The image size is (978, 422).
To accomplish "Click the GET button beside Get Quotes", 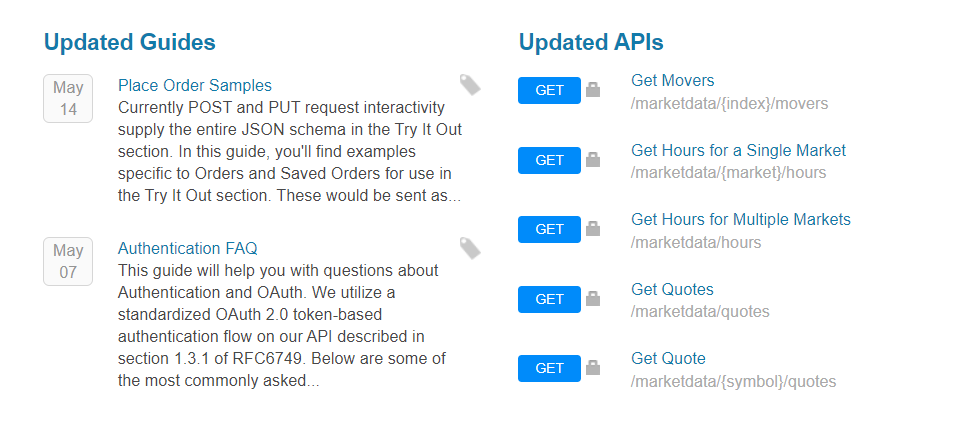I will coord(550,299).
